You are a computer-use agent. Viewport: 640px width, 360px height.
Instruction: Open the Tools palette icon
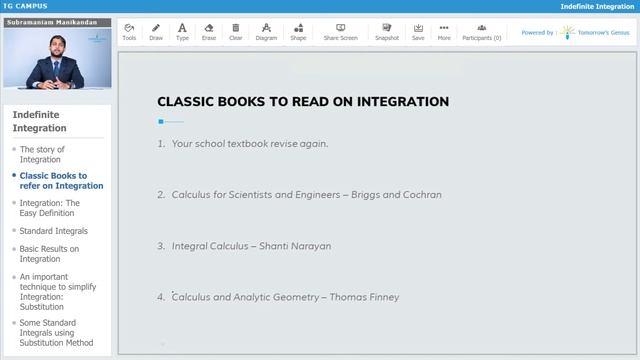[129, 32]
